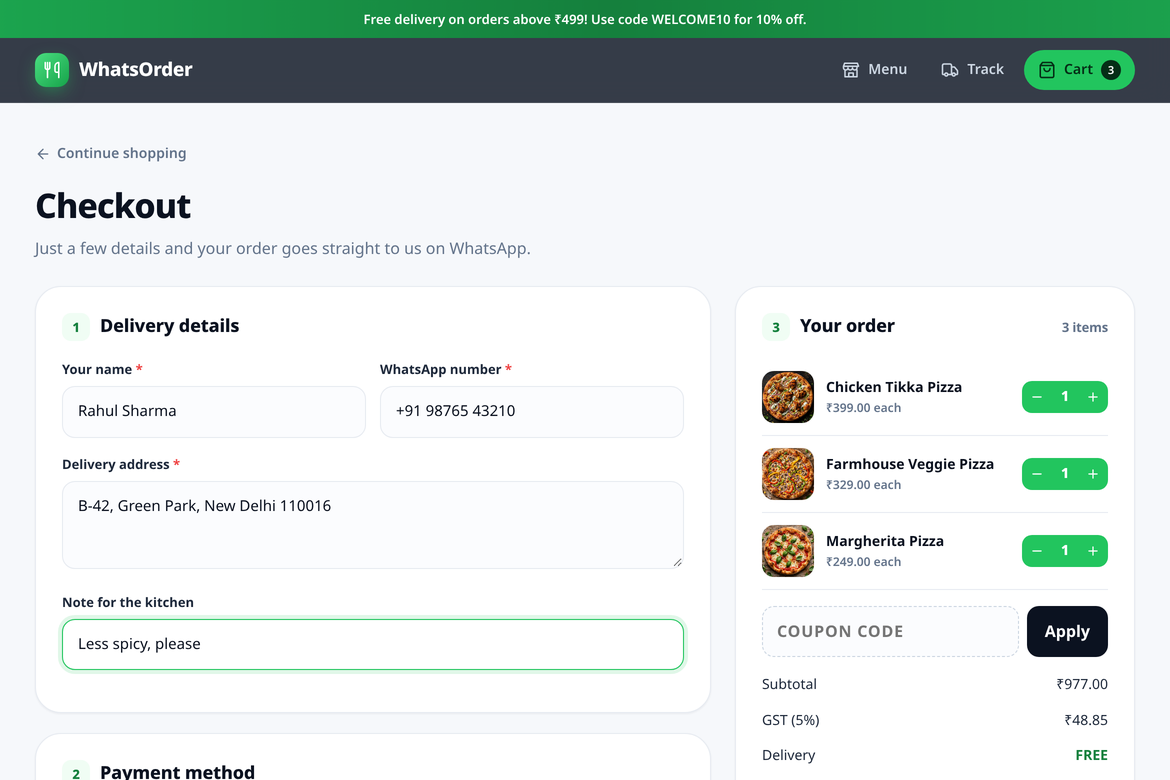Click the FREE delivery value
The image size is (1170, 780).
1091,755
